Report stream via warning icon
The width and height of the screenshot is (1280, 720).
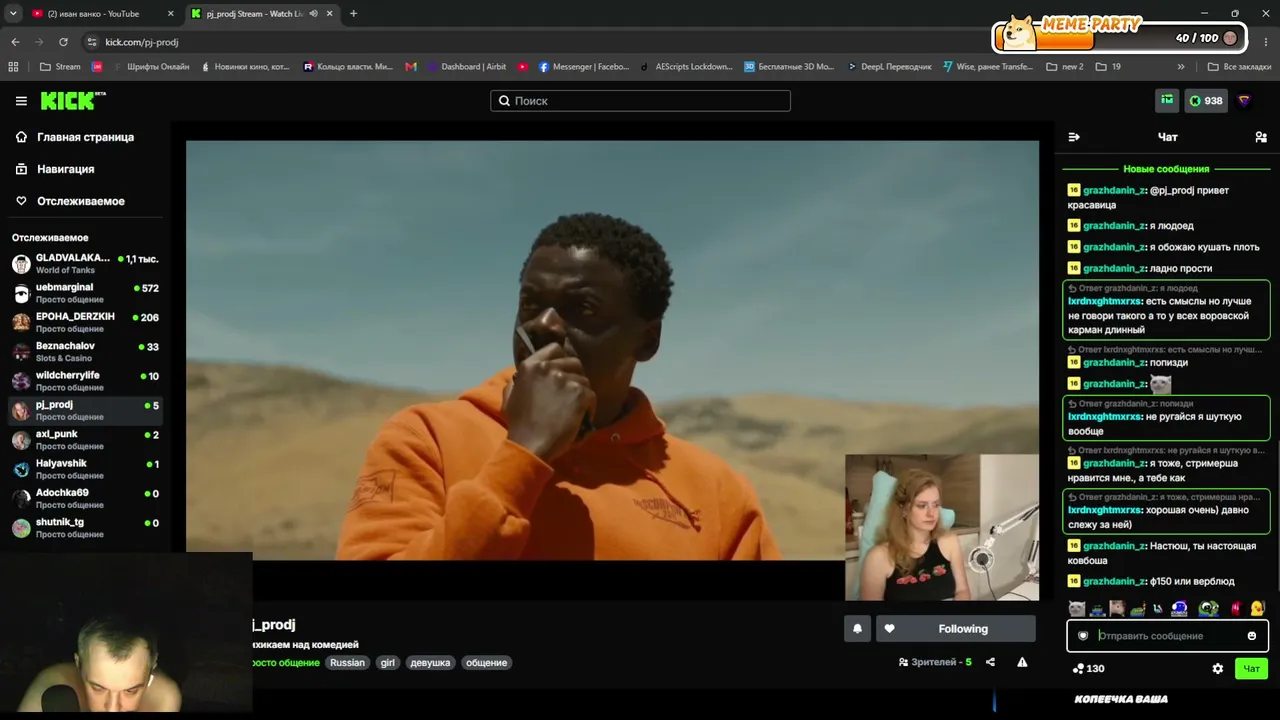click(1022, 662)
